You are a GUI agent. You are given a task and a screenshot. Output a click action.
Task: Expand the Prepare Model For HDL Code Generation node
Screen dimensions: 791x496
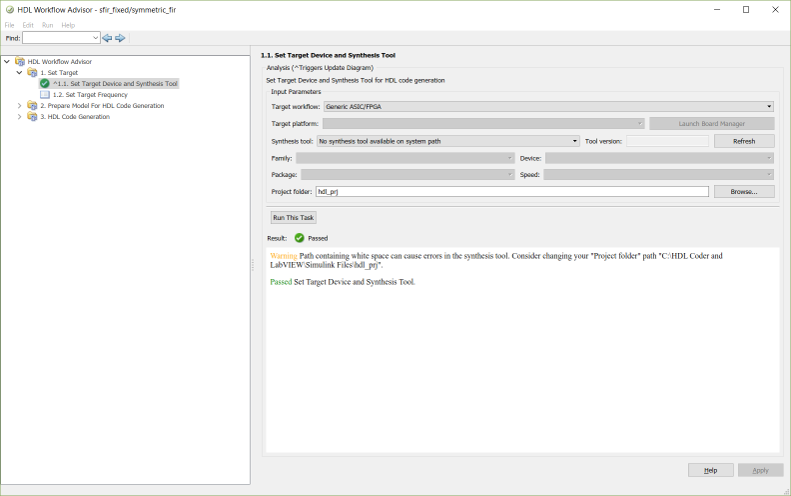click(19, 106)
